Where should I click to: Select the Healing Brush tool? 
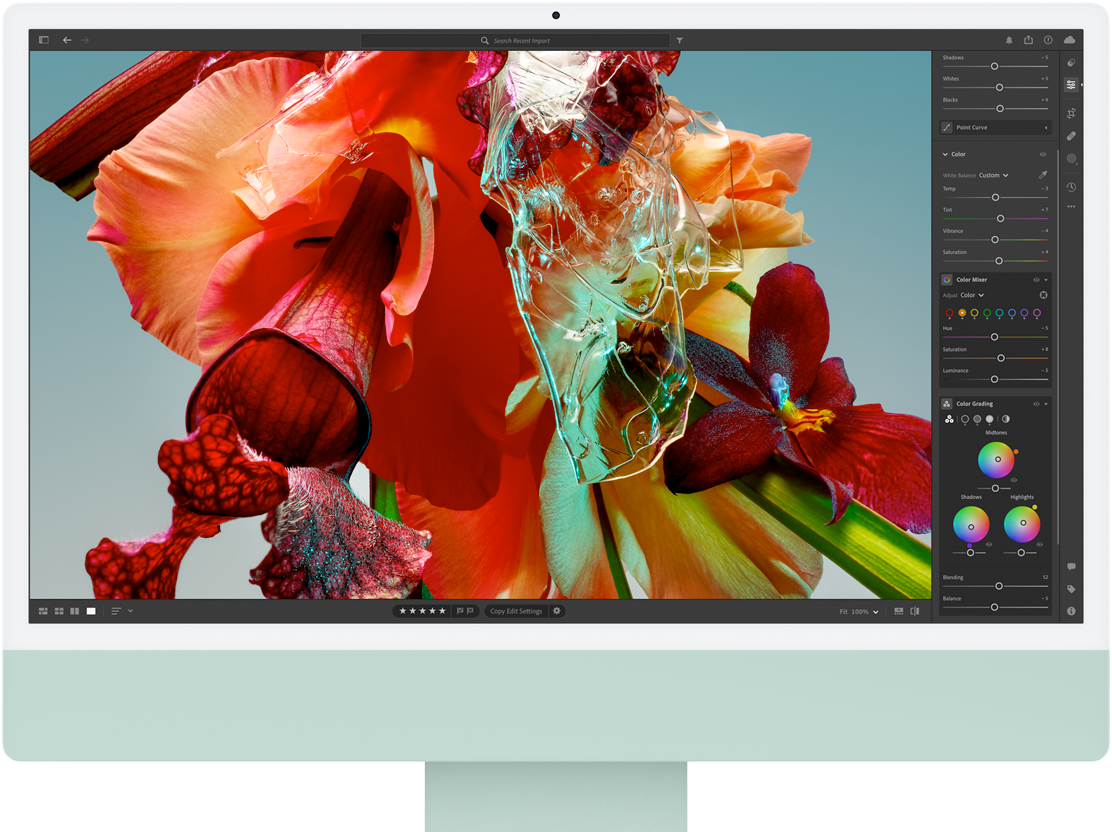1071,136
